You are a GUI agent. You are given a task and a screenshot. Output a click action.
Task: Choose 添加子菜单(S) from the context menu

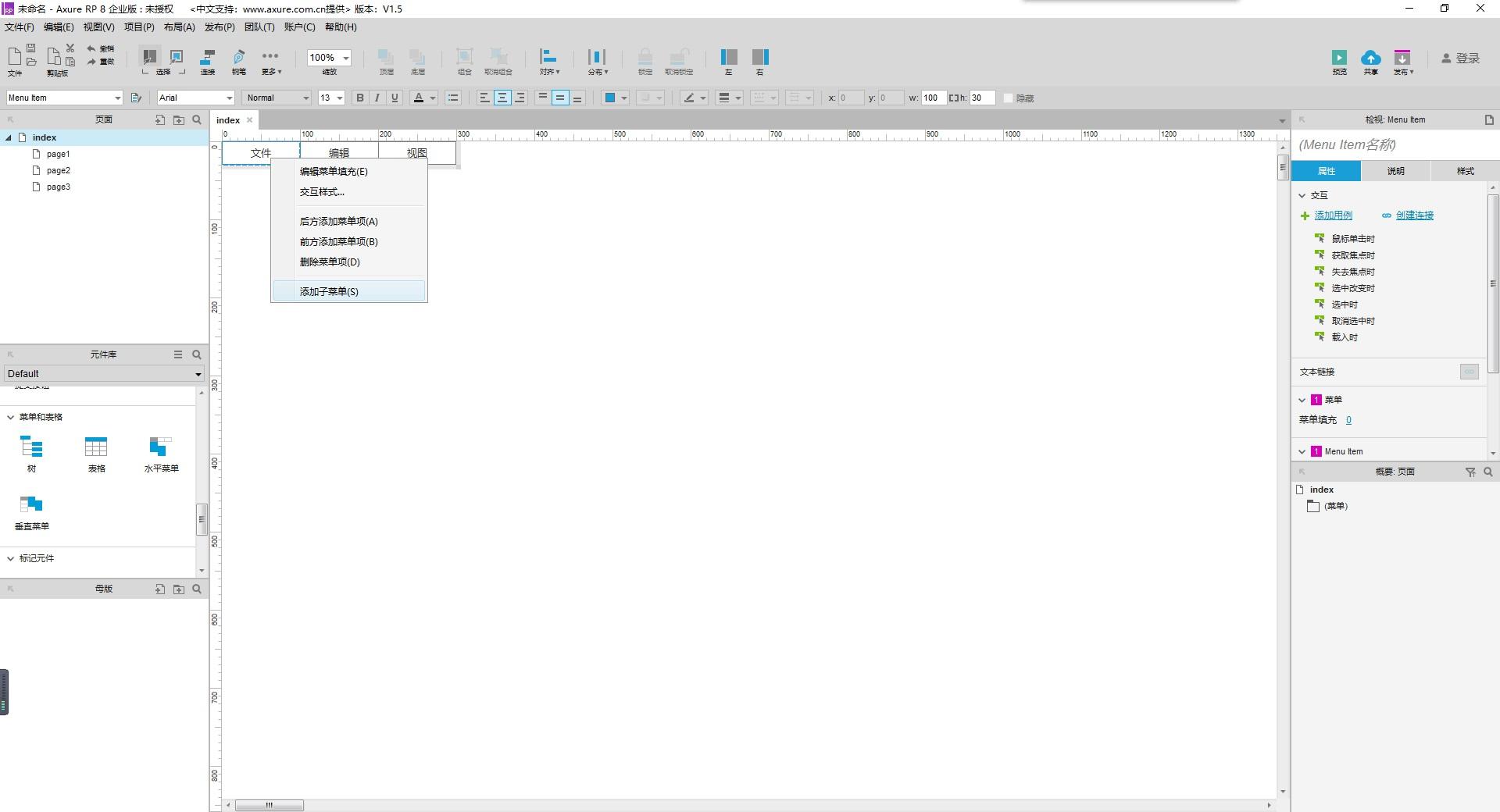point(349,291)
